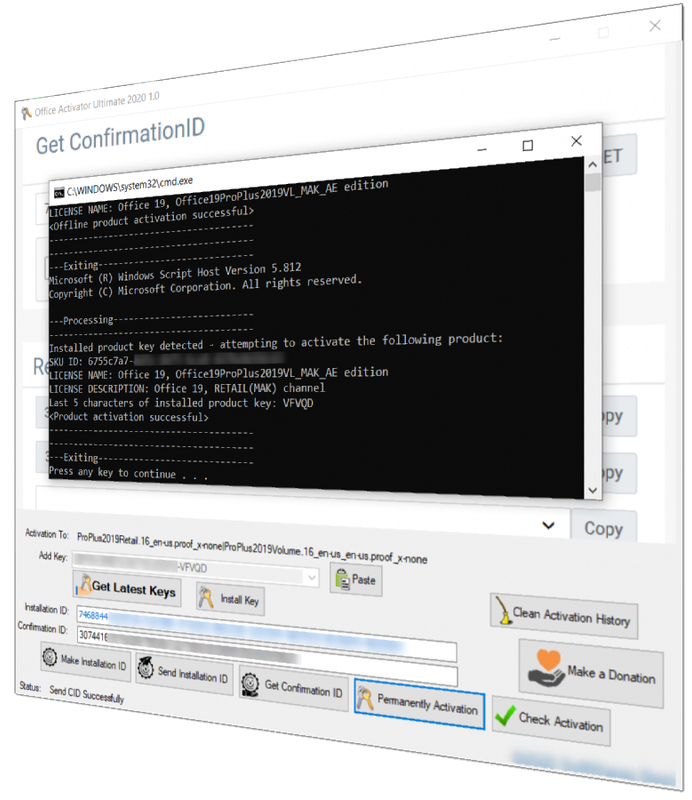Click scroll up arrow in cmd window
Image resolution: width=692 pixels, height=800 pixels.
coord(592,165)
